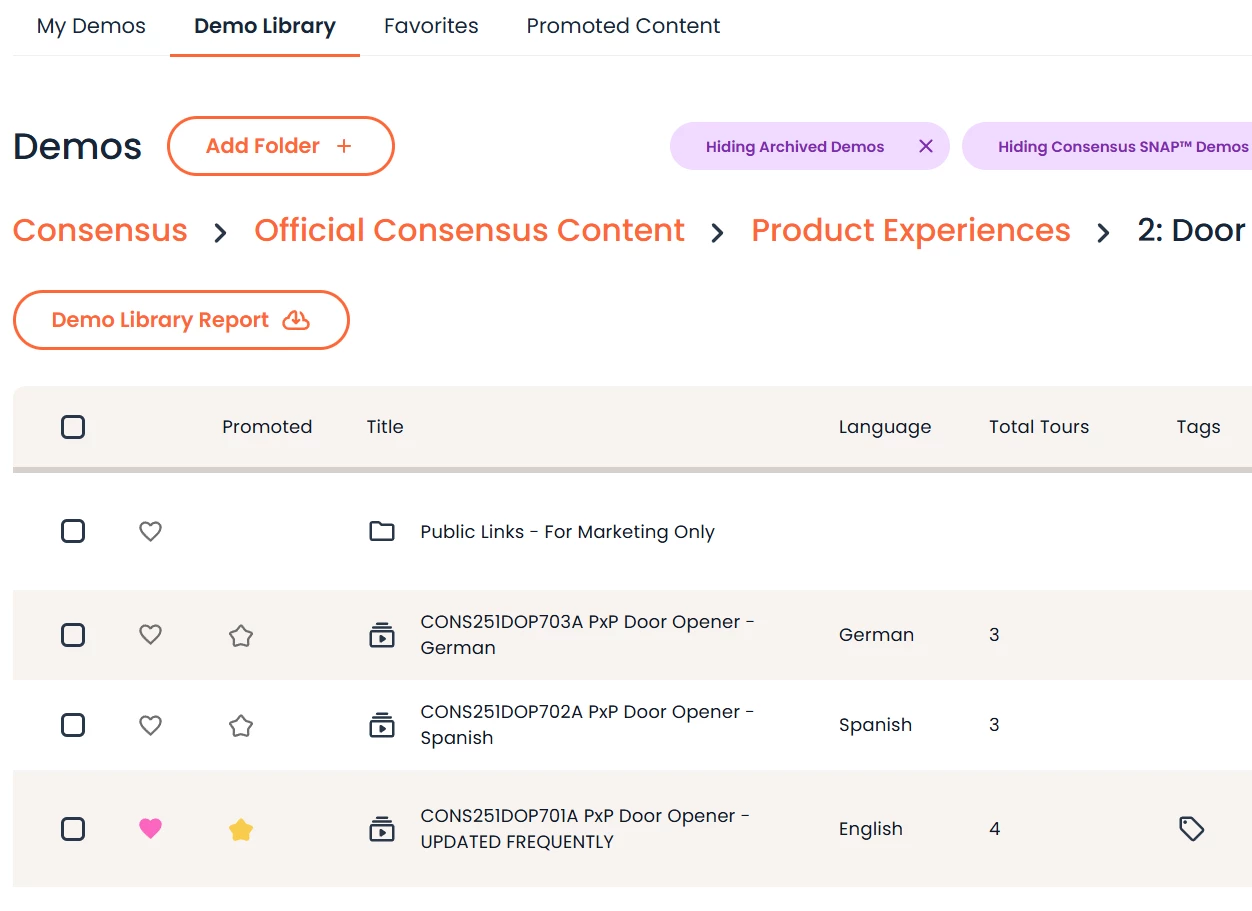This screenshot has height=911, width=1252.
Task: Go to Promoted Content tab
Action: pos(623,26)
